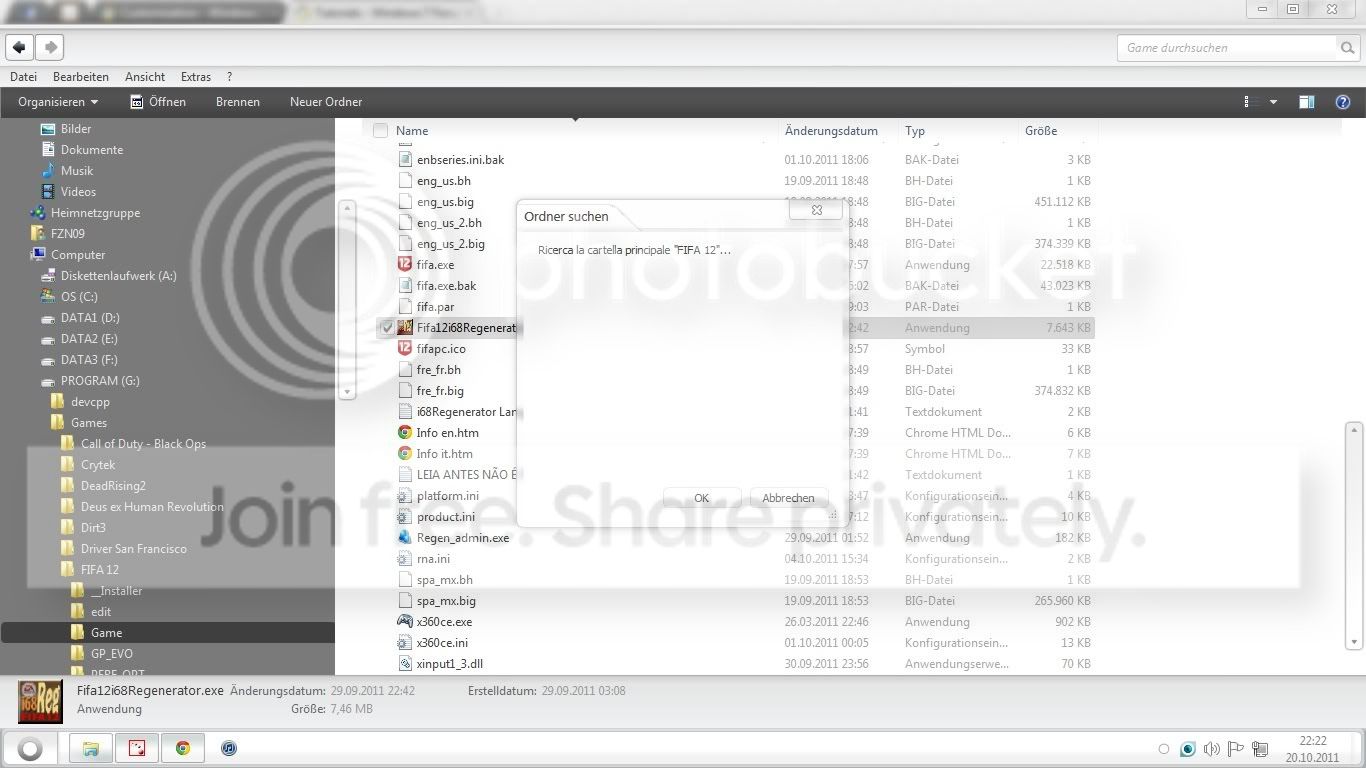Expand the view options dropdown arrow
This screenshot has height=768, width=1366.
click(1273, 102)
